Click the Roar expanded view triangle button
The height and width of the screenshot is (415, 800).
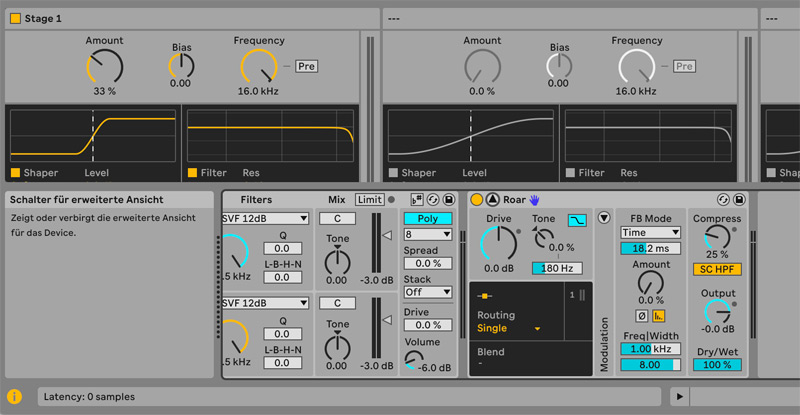pyautogui.click(x=493, y=200)
